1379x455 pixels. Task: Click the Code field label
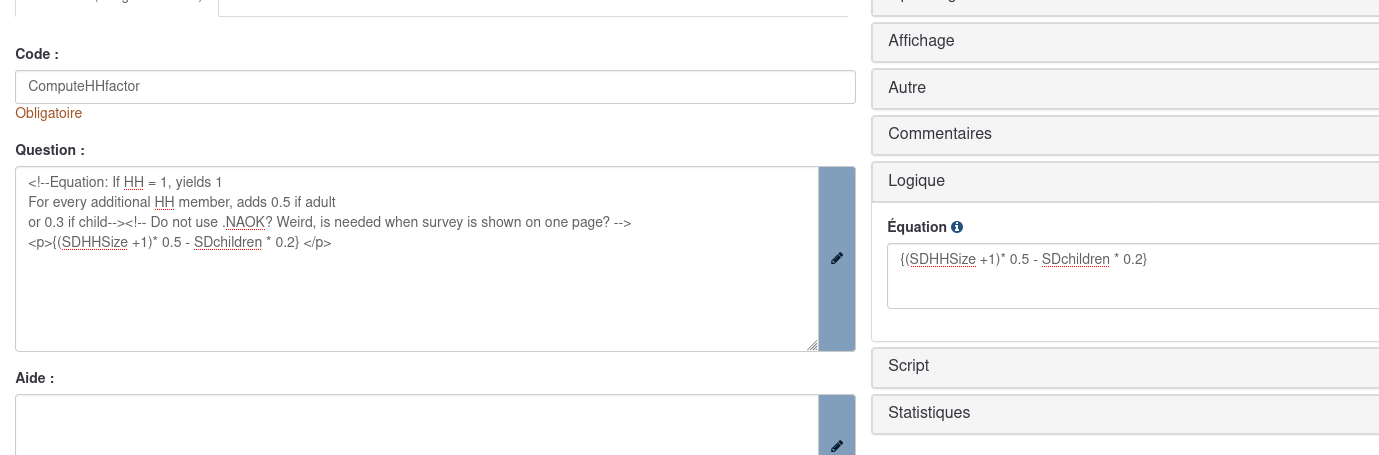click(x=37, y=54)
